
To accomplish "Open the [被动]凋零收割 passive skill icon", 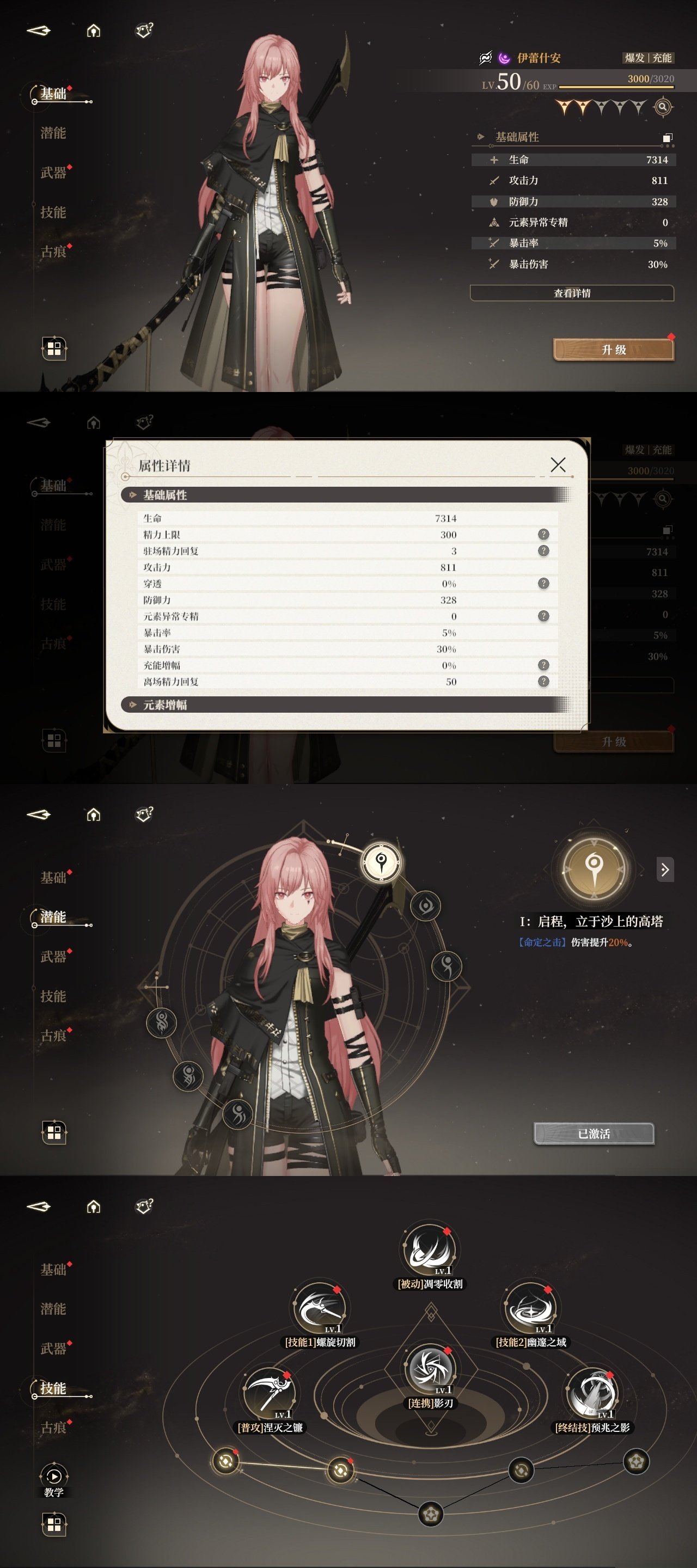I will click(430, 1251).
